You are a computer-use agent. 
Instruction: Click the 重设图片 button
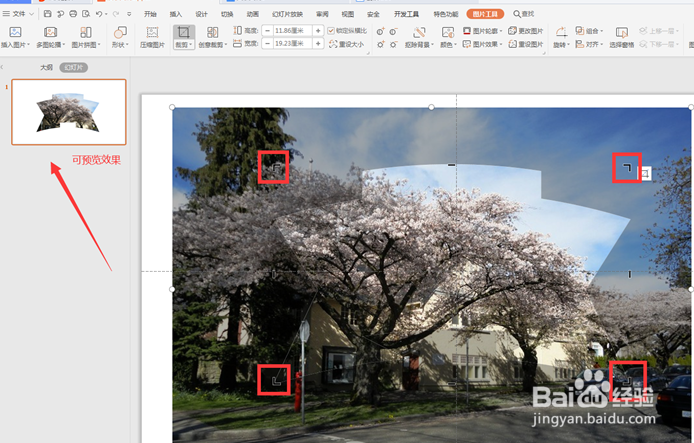(525, 44)
